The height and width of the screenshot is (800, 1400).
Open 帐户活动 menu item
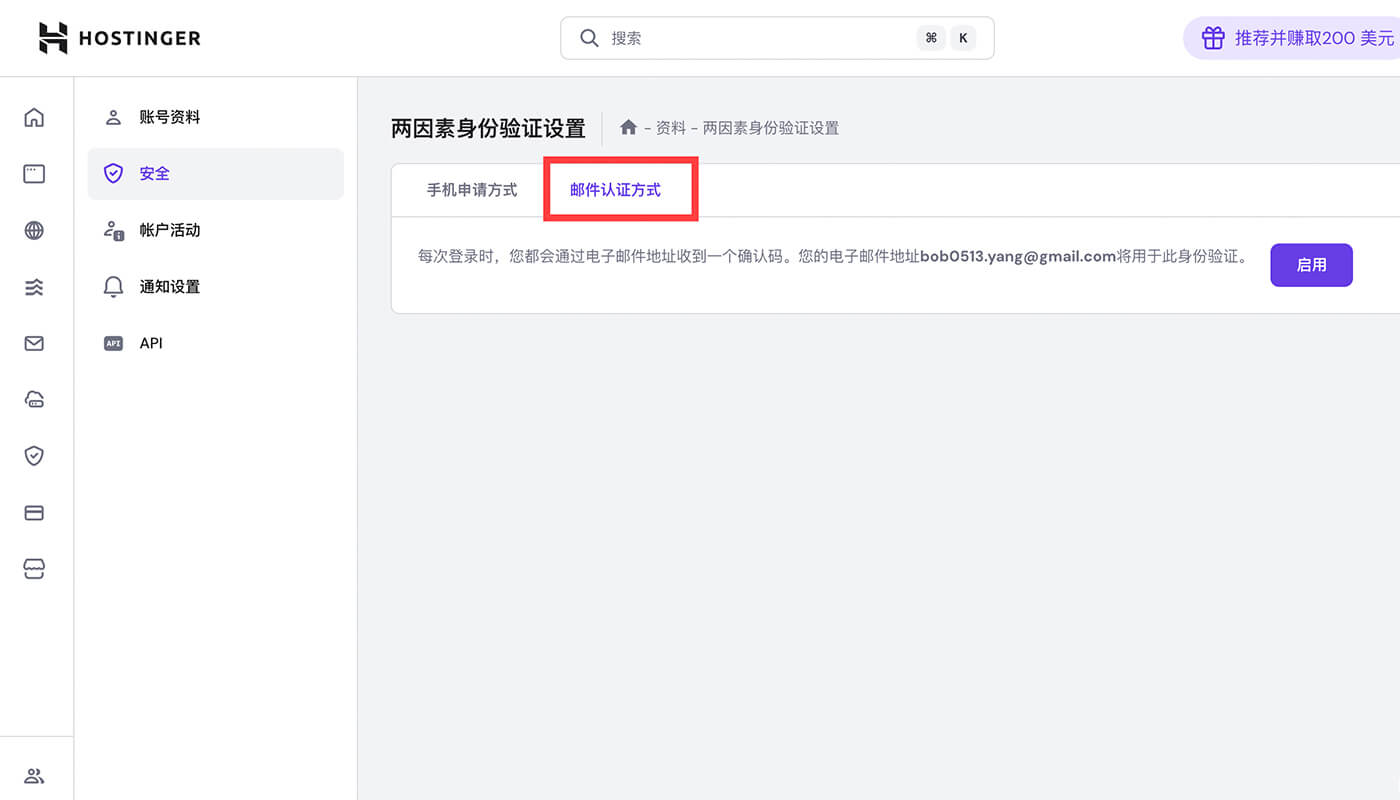click(x=215, y=230)
